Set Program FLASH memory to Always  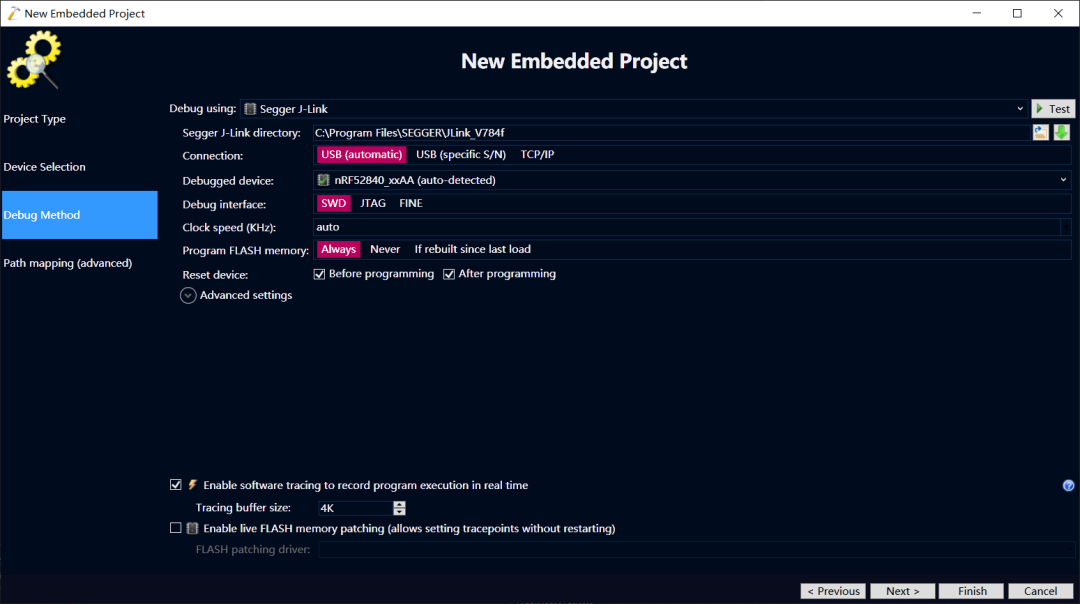[x=338, y=249]
